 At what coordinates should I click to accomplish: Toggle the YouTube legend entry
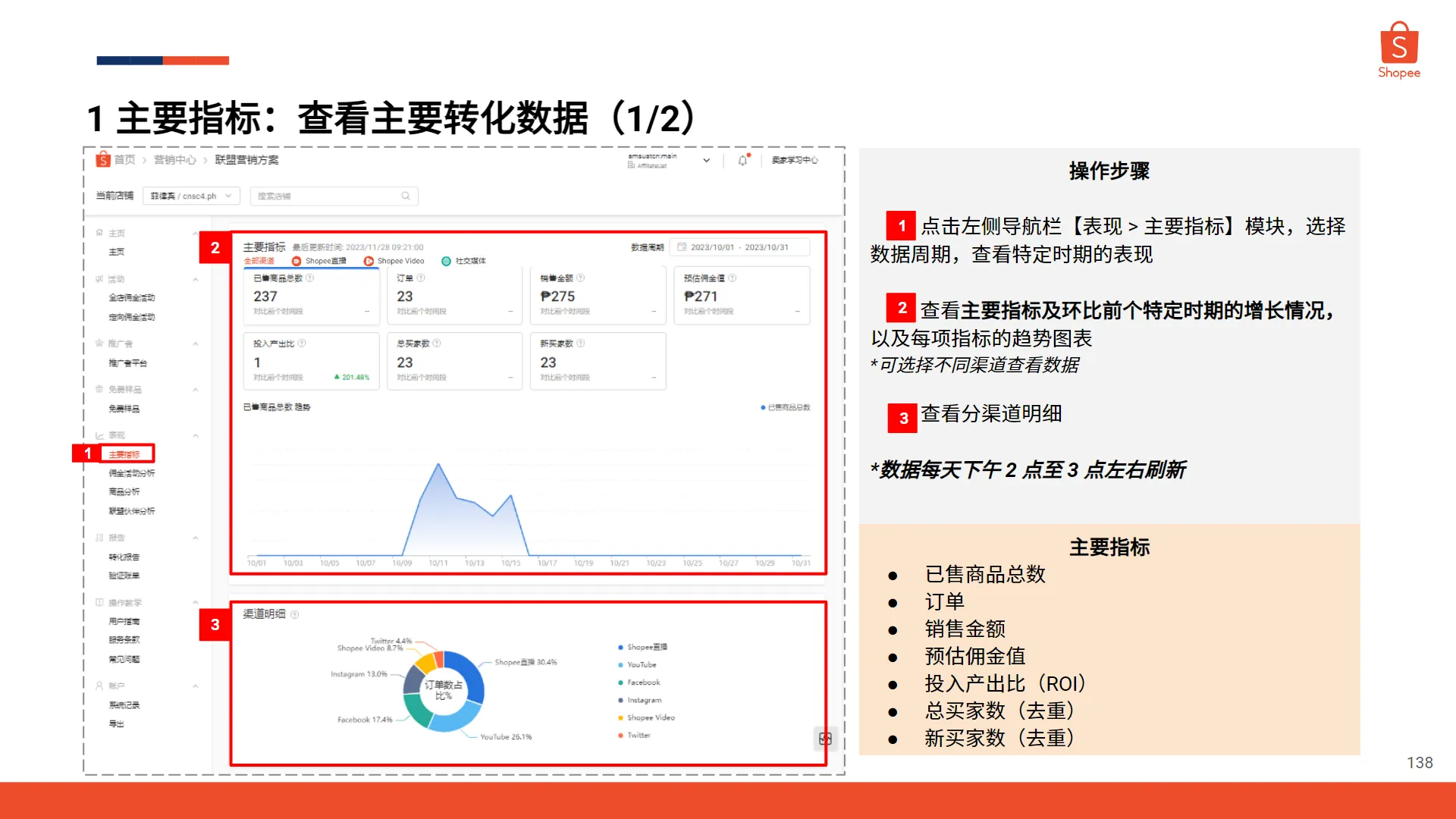coord(642,664)
